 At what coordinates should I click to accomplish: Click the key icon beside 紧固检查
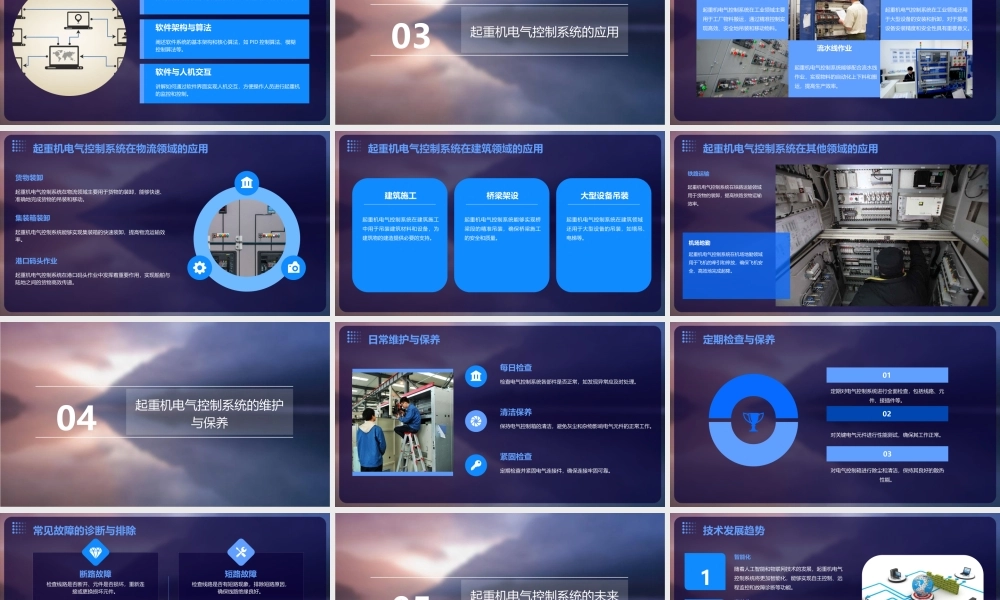click(x=476, y=465)
